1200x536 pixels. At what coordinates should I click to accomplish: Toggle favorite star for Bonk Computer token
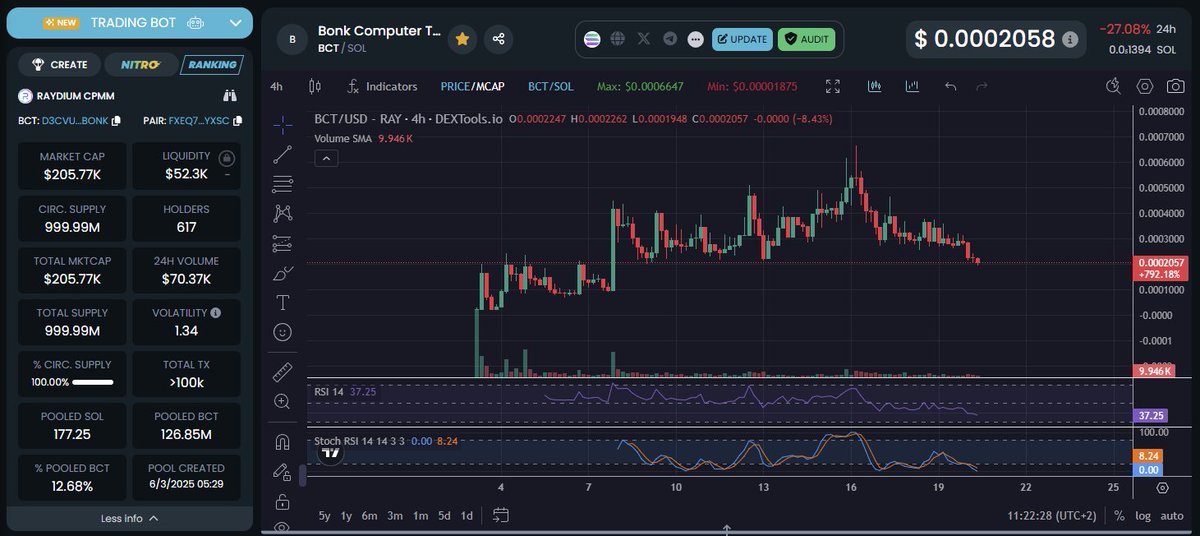(x=462, y=39)
